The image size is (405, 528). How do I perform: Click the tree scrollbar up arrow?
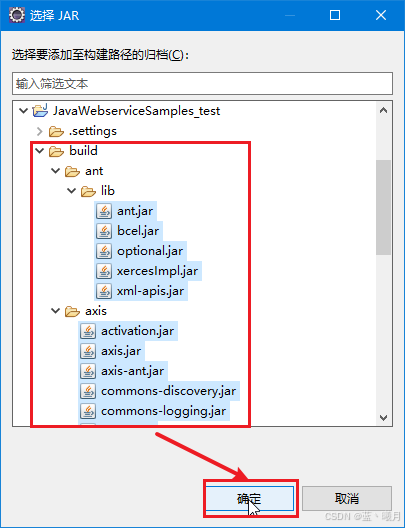[383, 110]
